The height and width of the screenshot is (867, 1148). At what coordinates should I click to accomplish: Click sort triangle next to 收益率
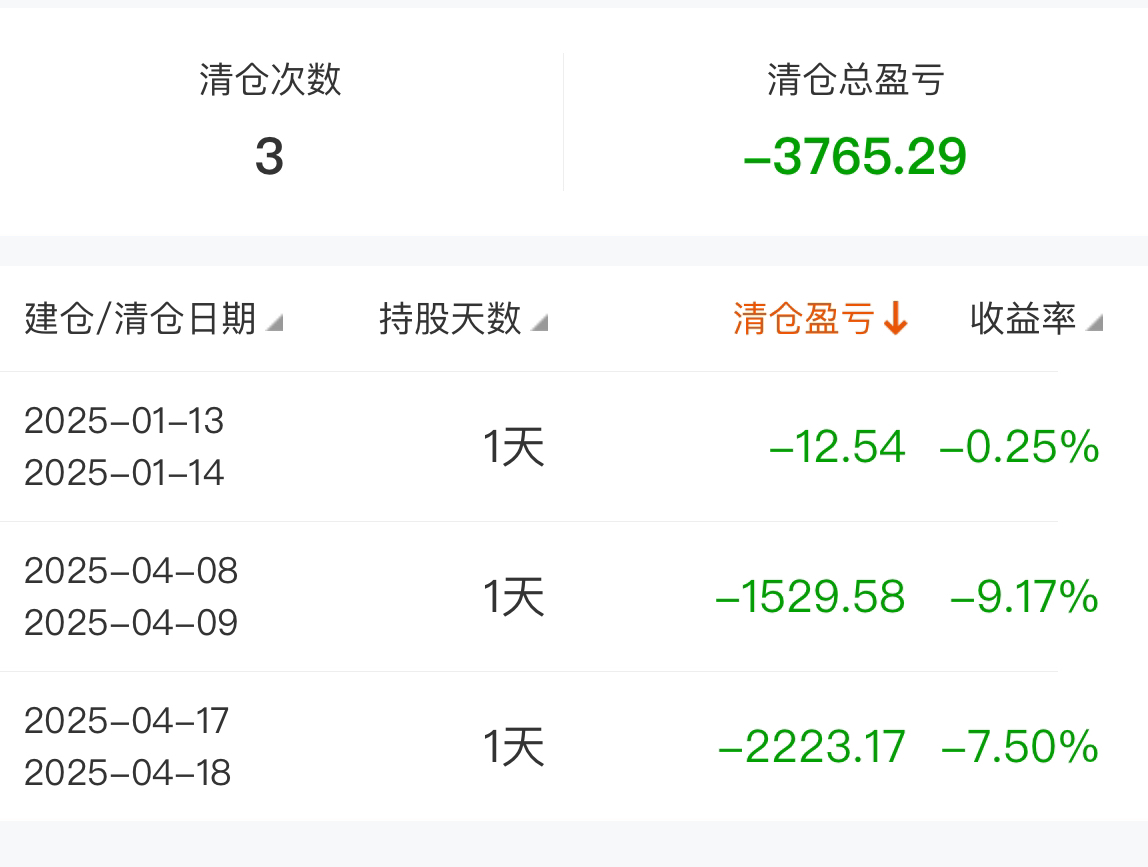pyautogui.click(x=1094, y=322)
